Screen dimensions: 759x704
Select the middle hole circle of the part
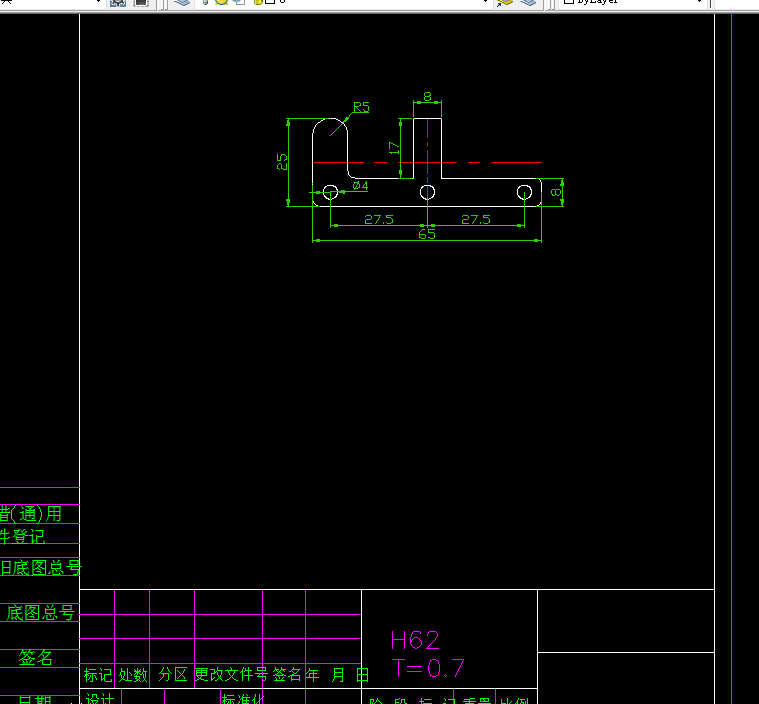click(x=427, y=192)
